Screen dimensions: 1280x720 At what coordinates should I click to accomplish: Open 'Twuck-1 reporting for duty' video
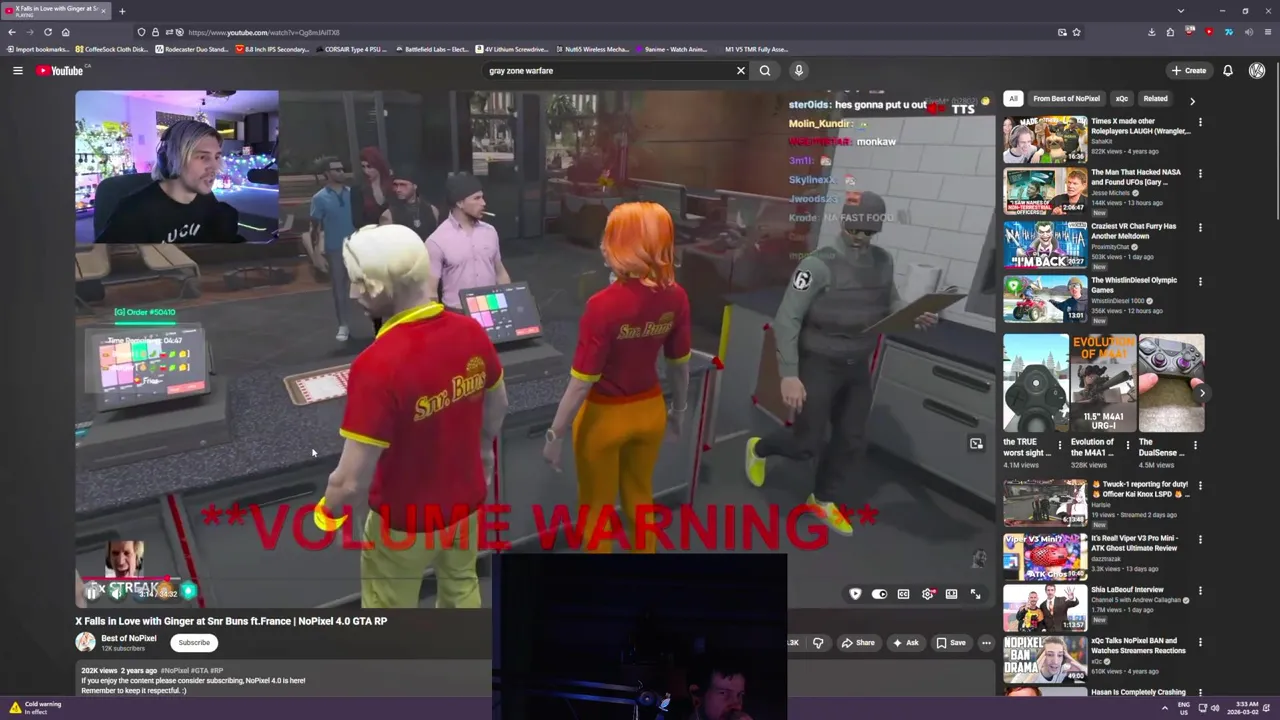click(x=1045, y=503)
